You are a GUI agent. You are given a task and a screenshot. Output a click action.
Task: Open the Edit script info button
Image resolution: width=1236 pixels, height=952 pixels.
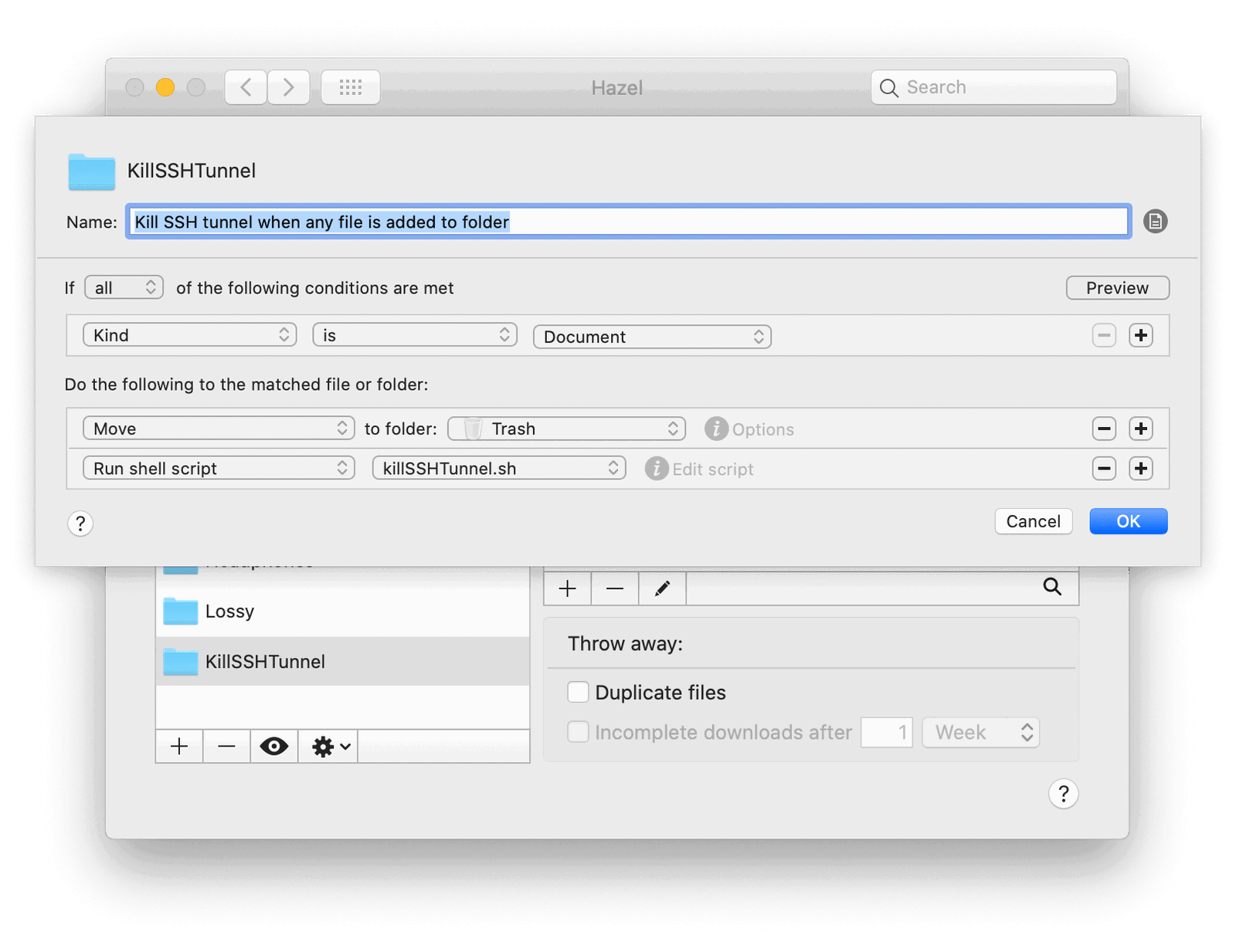tap(657, 469)
